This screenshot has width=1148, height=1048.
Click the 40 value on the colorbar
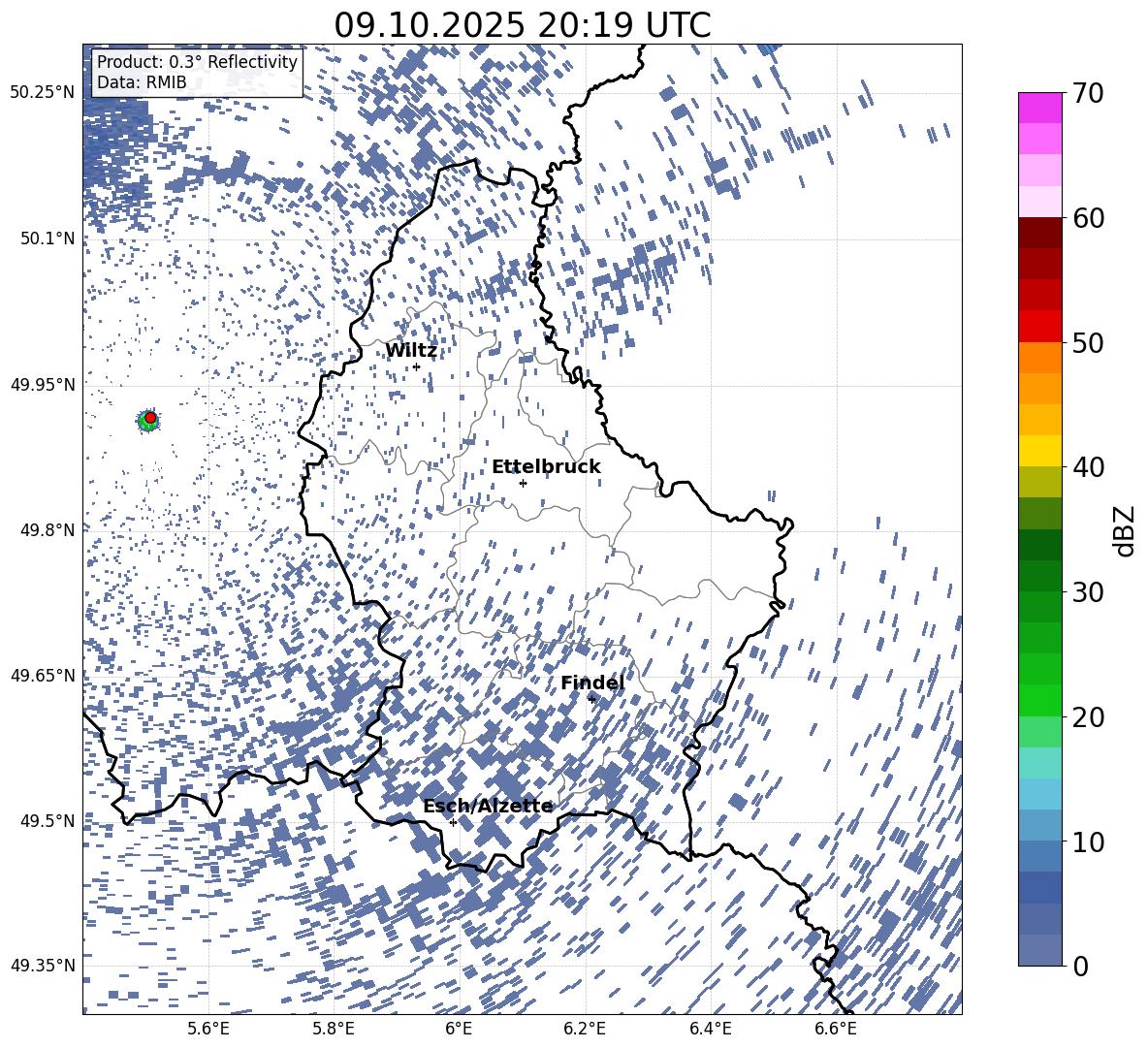(1088, 467)
